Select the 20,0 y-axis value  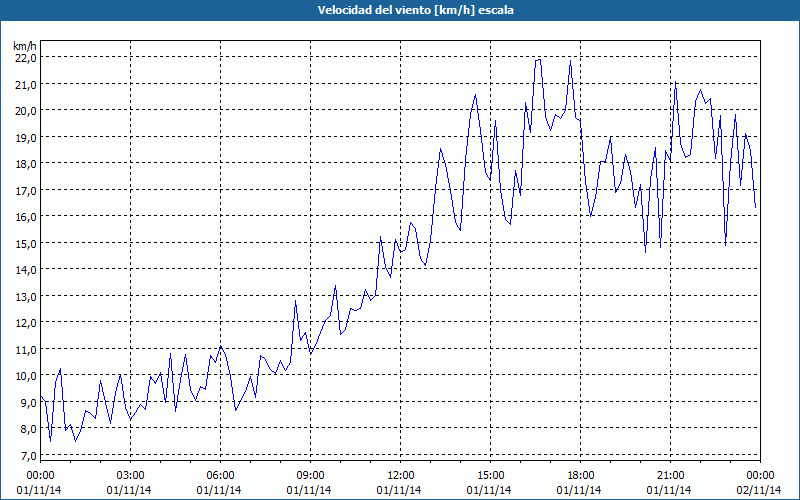(26, 111)
